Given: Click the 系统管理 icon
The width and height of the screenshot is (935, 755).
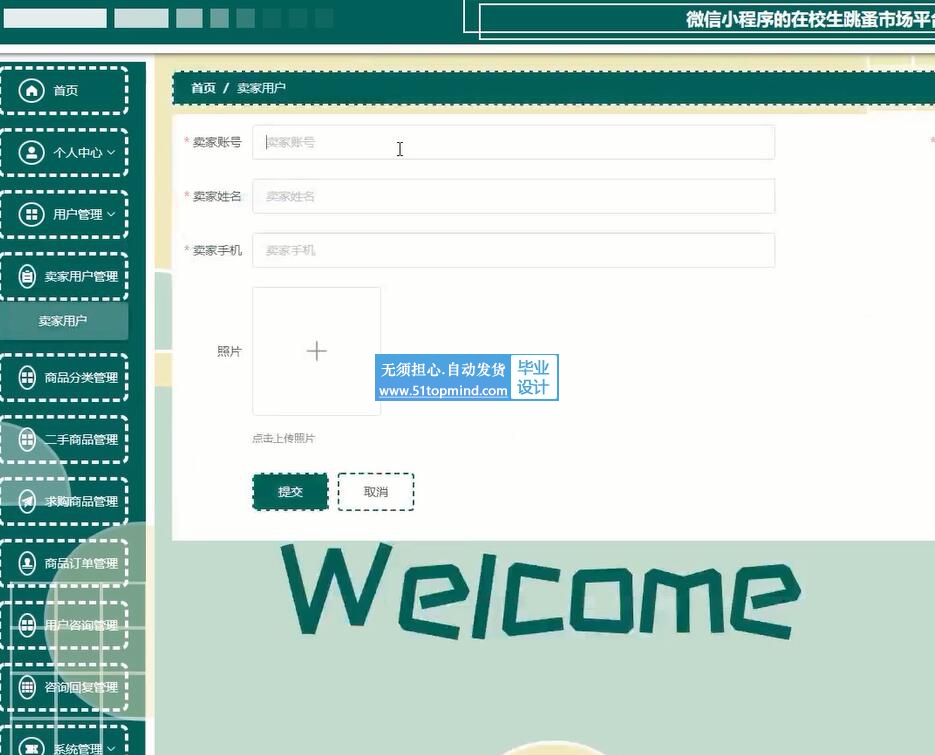Looking at the screenshot, I should [x=32, y=747].
